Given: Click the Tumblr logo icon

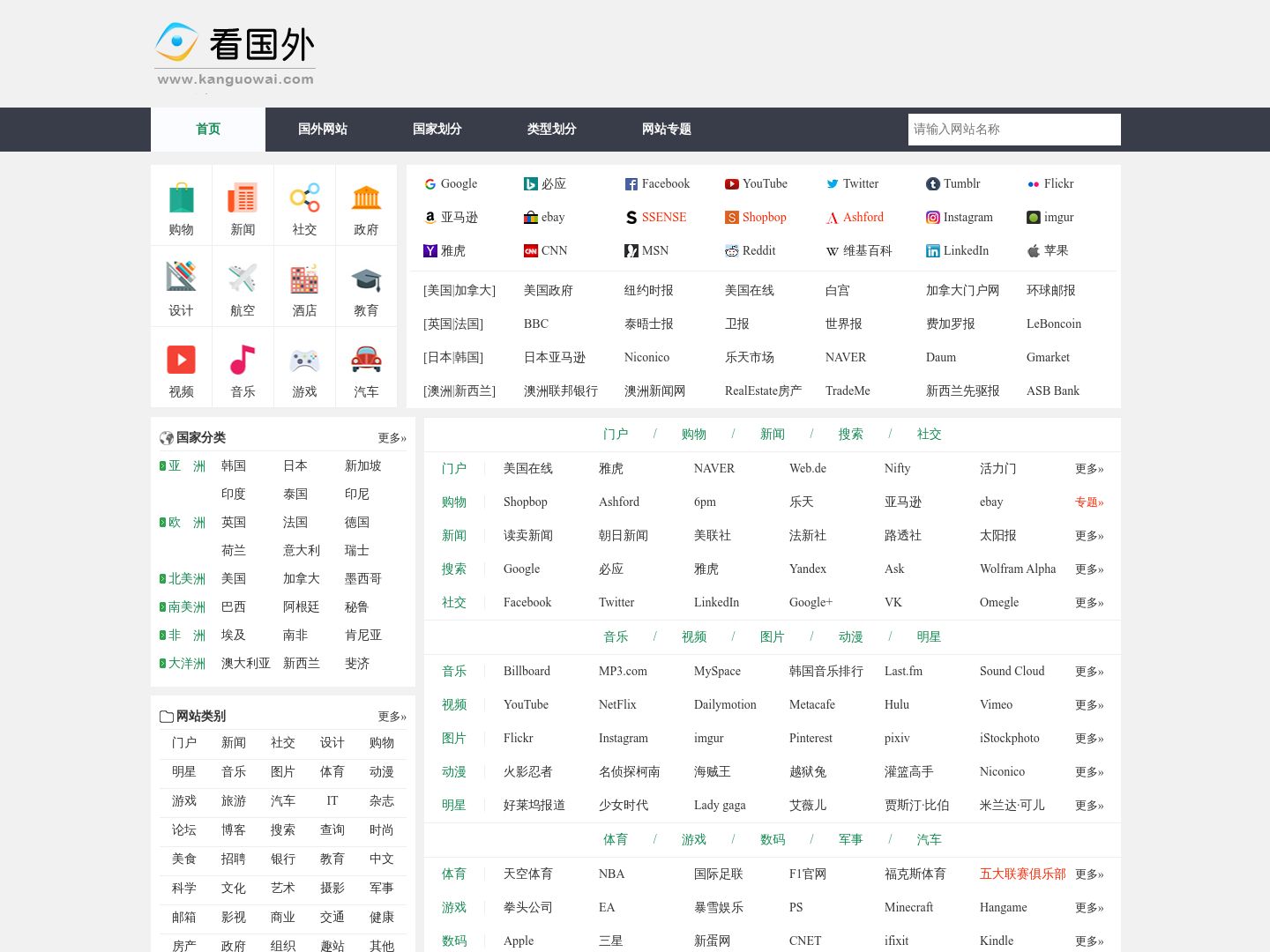Looking at the screenshot, I should click(933, 184).
